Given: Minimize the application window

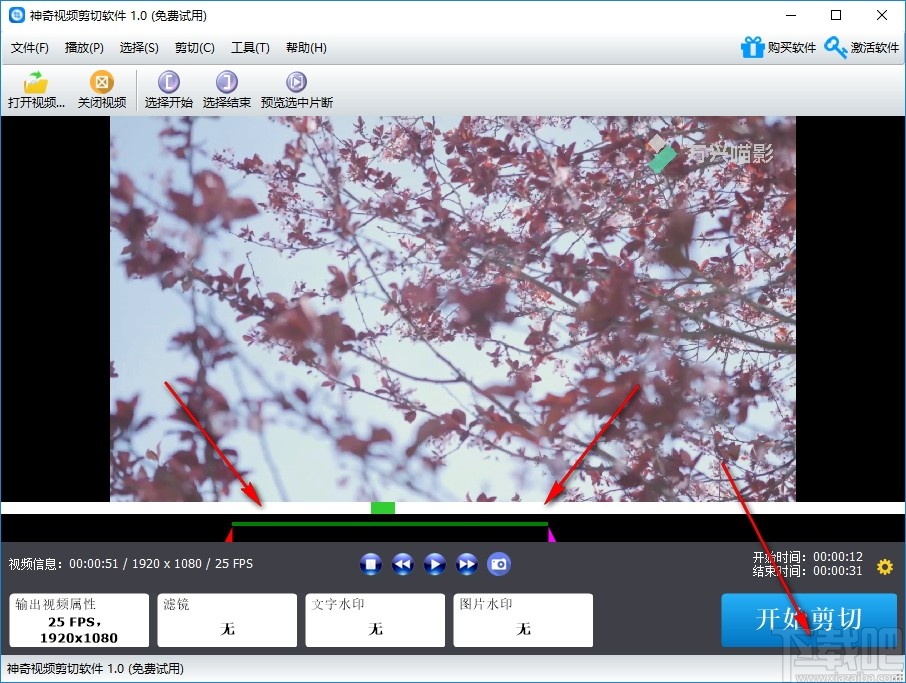Looking at the screenshot, I should coord(791,16).
